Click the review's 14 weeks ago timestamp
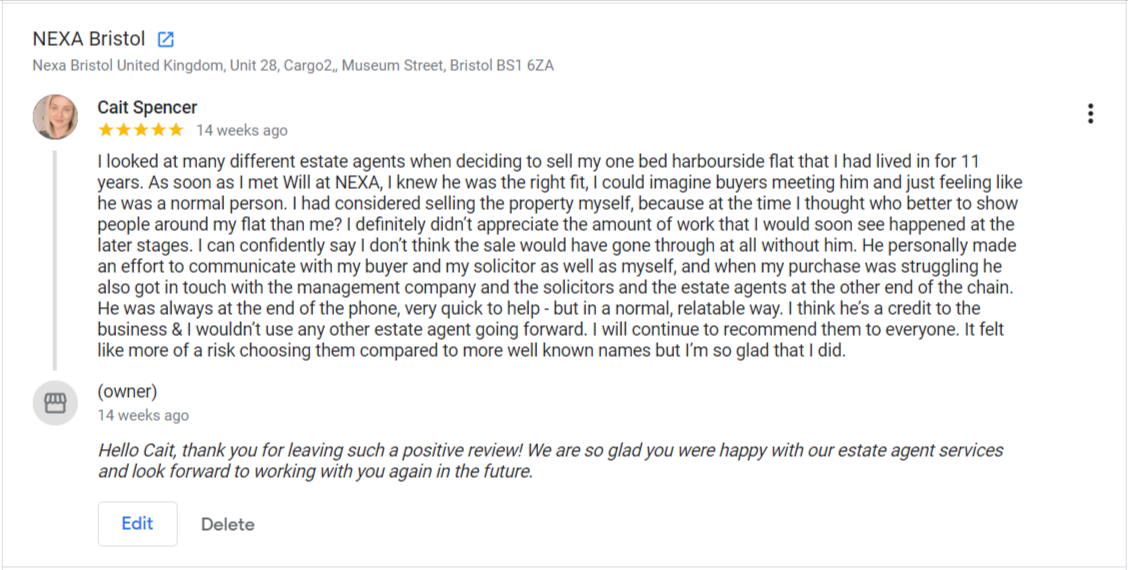This screenshot has height=570, width=1128. (242, 130)
